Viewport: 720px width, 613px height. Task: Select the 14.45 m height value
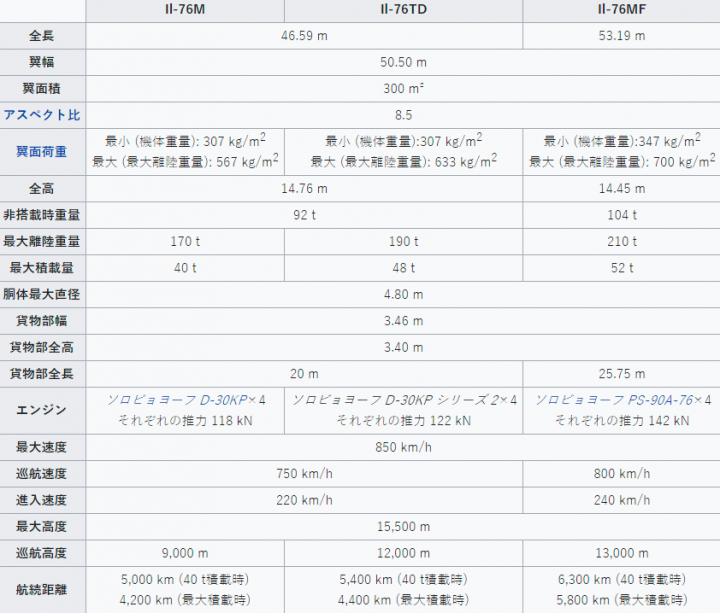pos(622,189)
